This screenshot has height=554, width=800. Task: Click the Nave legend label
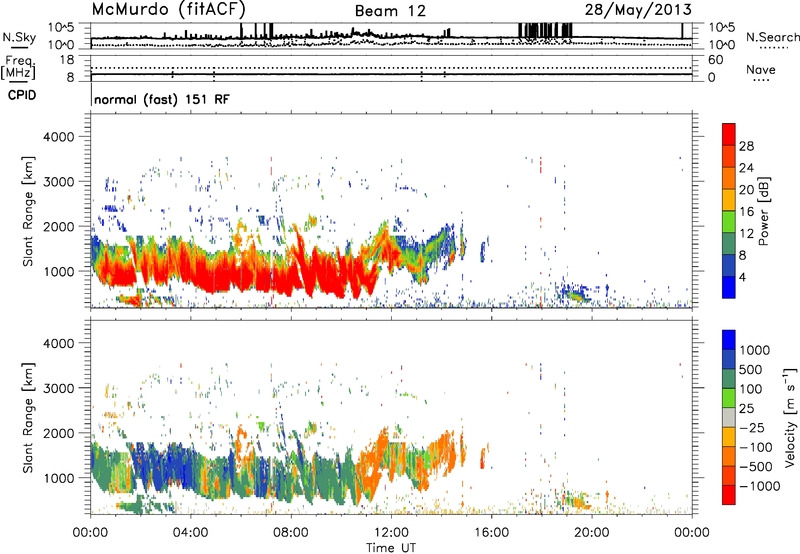point(761,69)
